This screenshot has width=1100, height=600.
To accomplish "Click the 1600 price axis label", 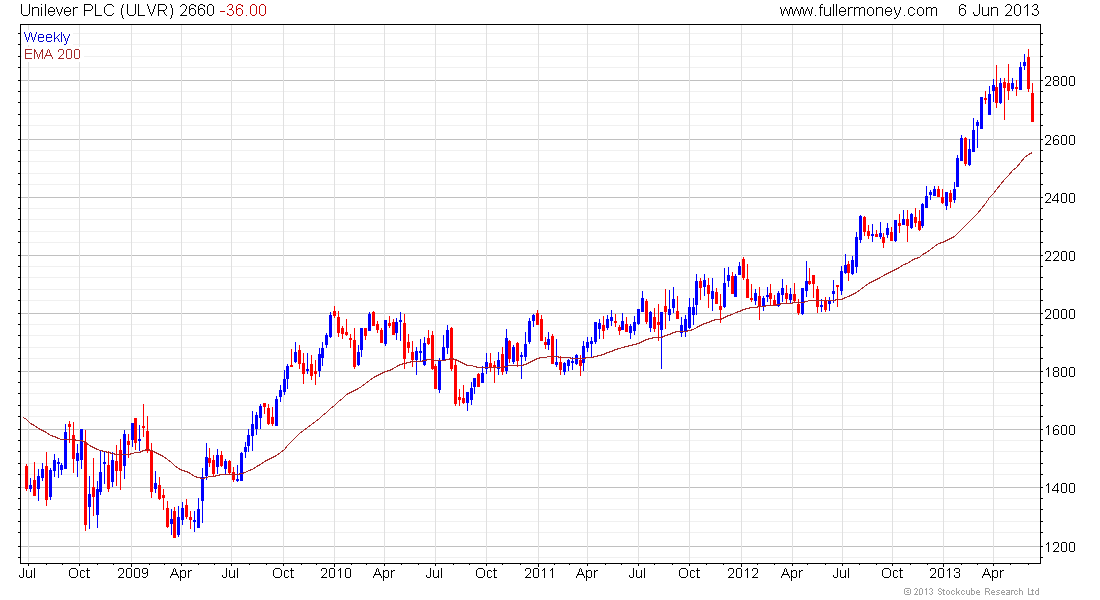I will coord(1060,430).
